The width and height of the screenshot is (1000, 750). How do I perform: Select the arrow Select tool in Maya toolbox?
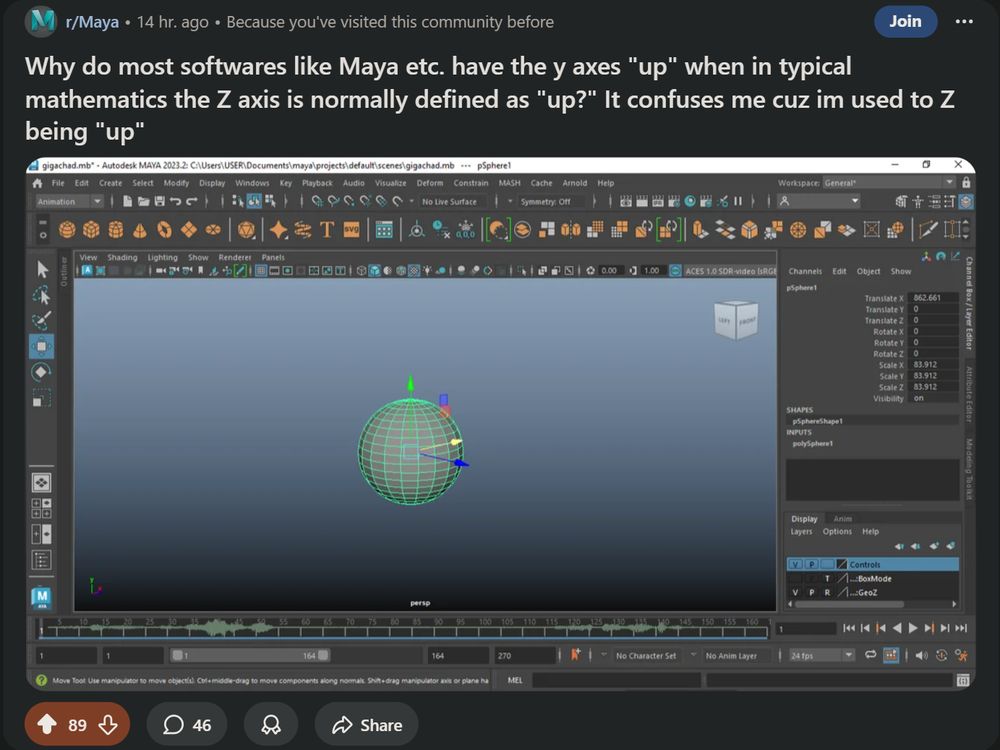42,269
